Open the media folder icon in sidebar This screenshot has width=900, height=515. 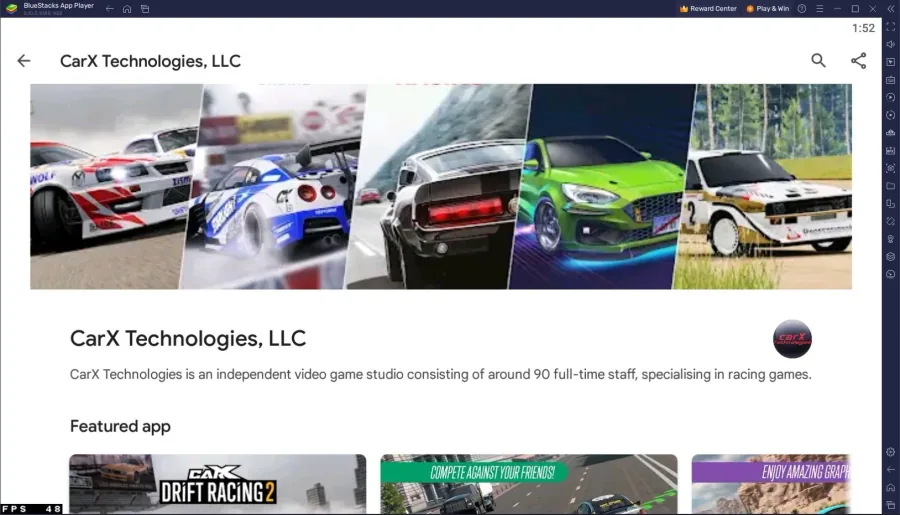point(890,186)
